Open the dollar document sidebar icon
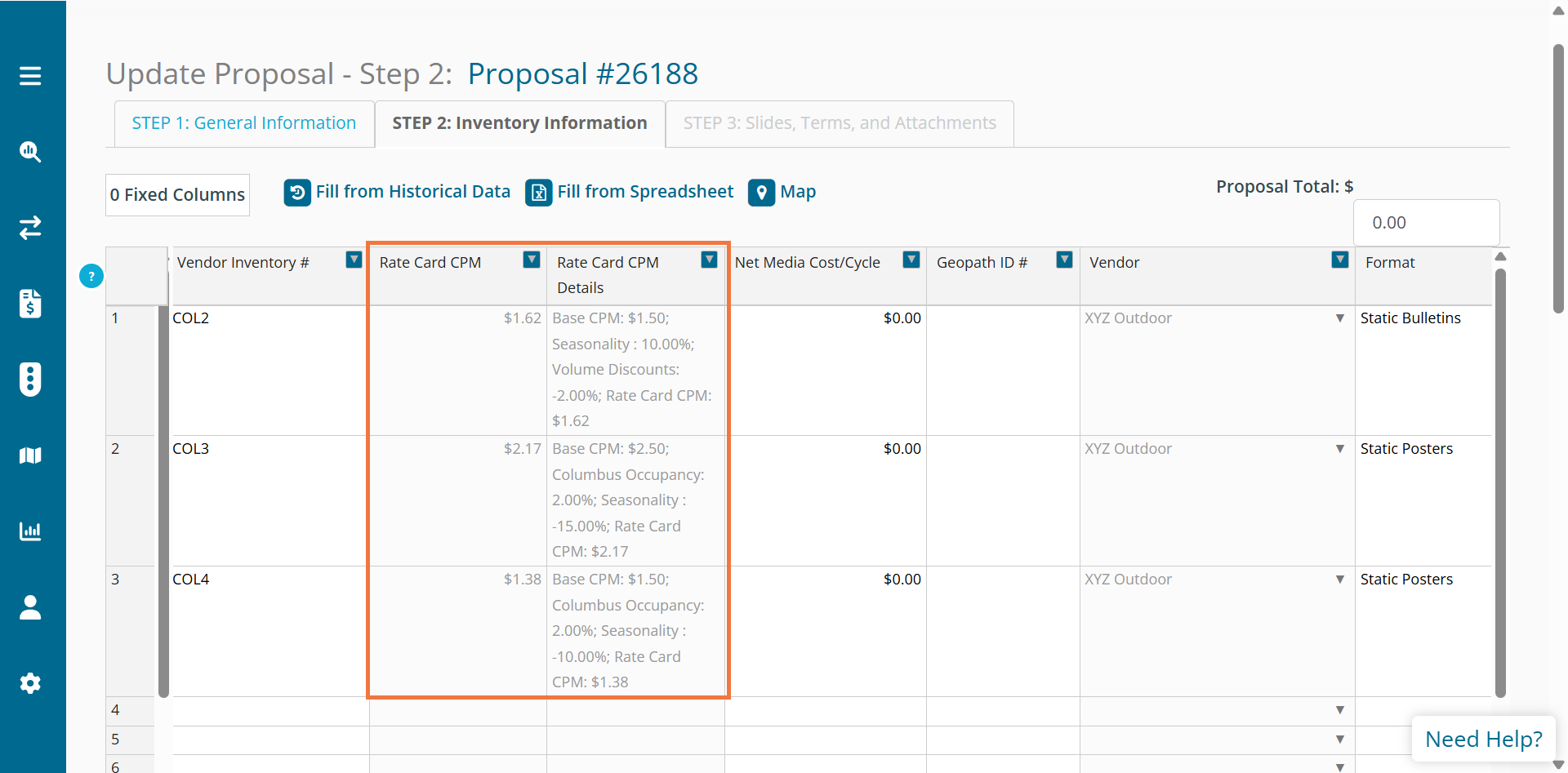Image resolution: width=1568 pixels, height=773 pixels. click(30, 304)
